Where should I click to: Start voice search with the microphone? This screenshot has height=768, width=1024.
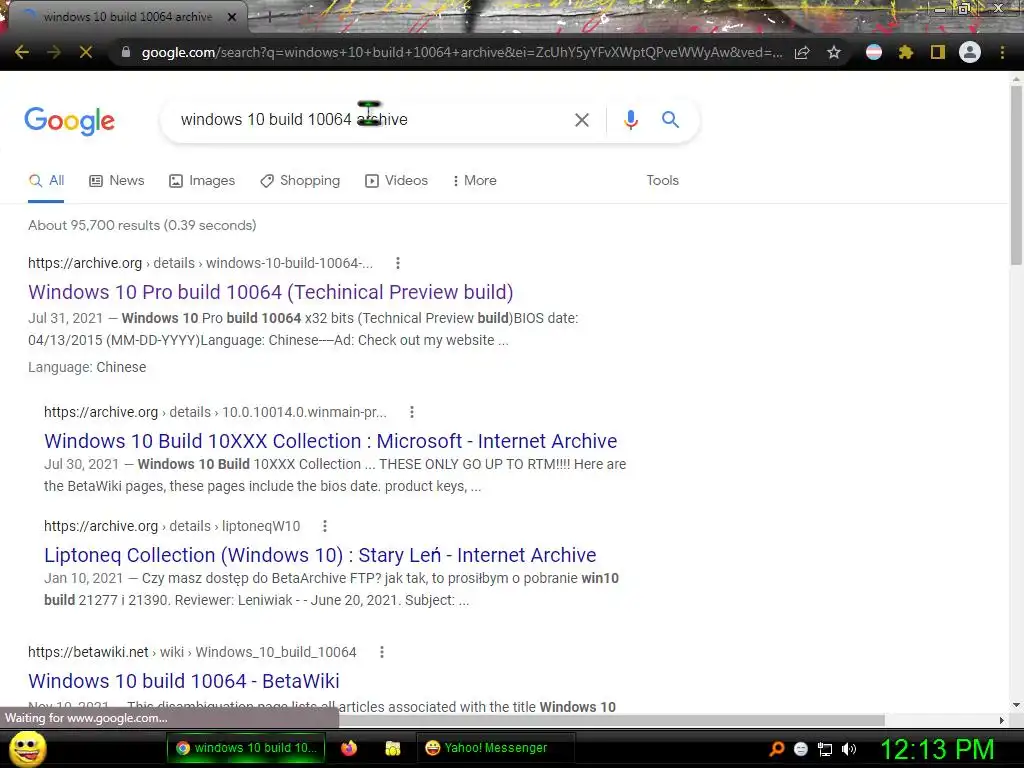click(x=631, y=120)
